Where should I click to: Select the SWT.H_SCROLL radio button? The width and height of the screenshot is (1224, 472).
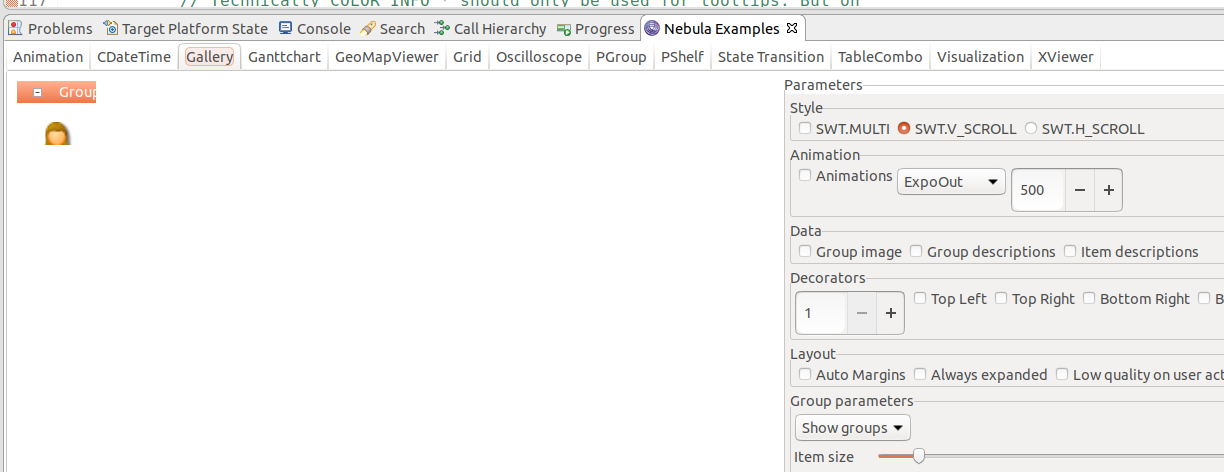[x=1031, y=128]
